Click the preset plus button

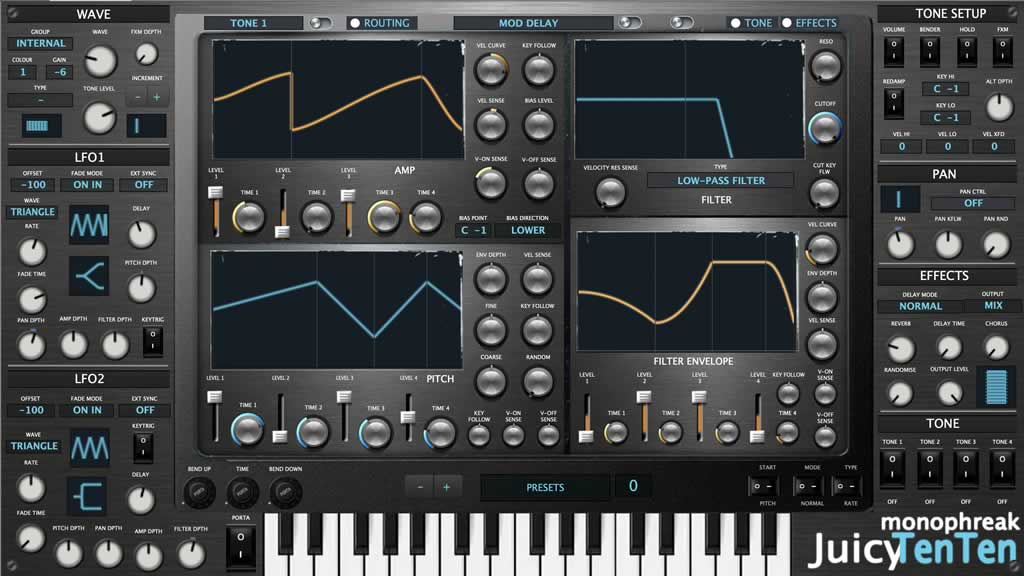click(x=446, y=487)
